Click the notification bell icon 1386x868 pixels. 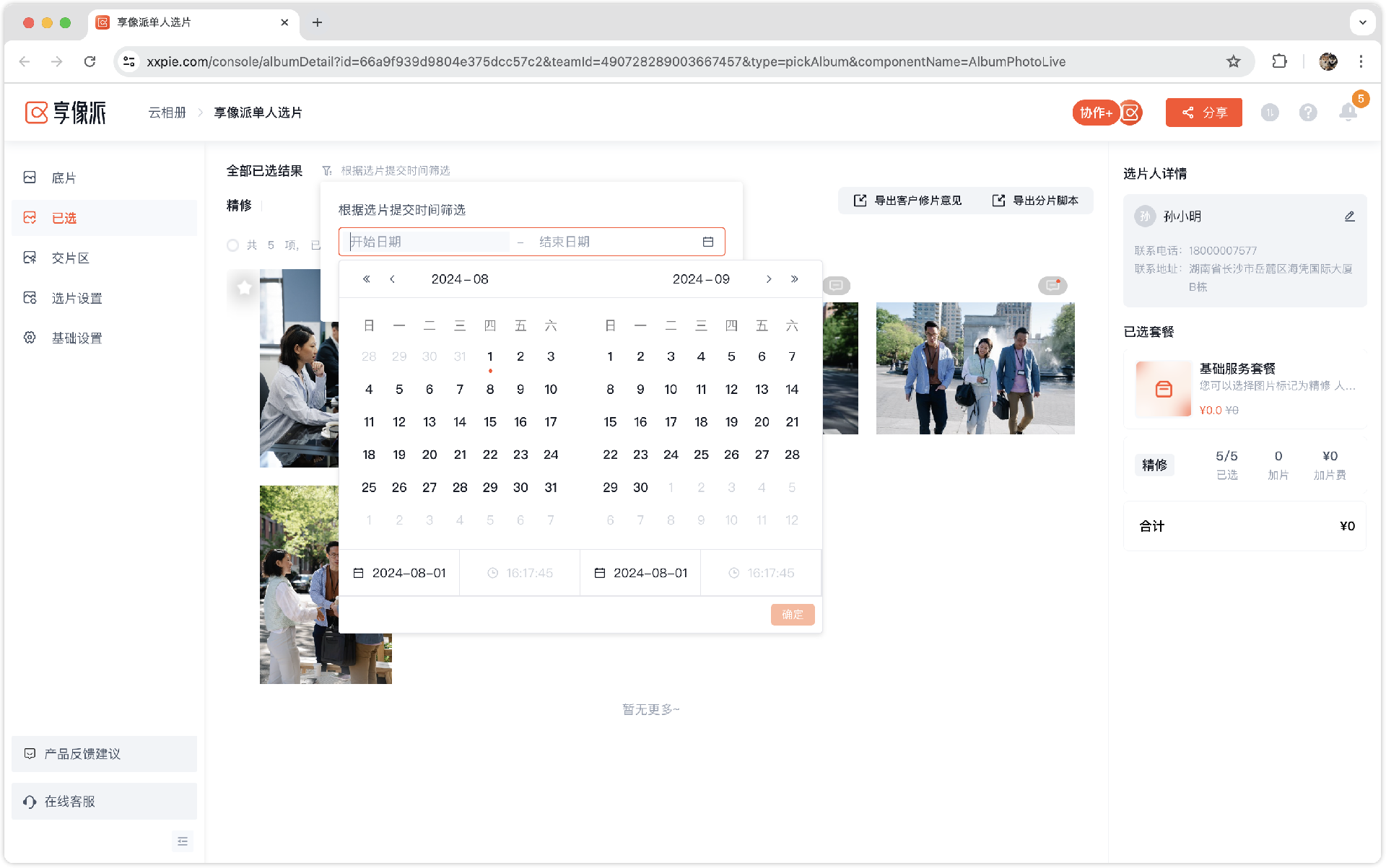click(1347, 113)
